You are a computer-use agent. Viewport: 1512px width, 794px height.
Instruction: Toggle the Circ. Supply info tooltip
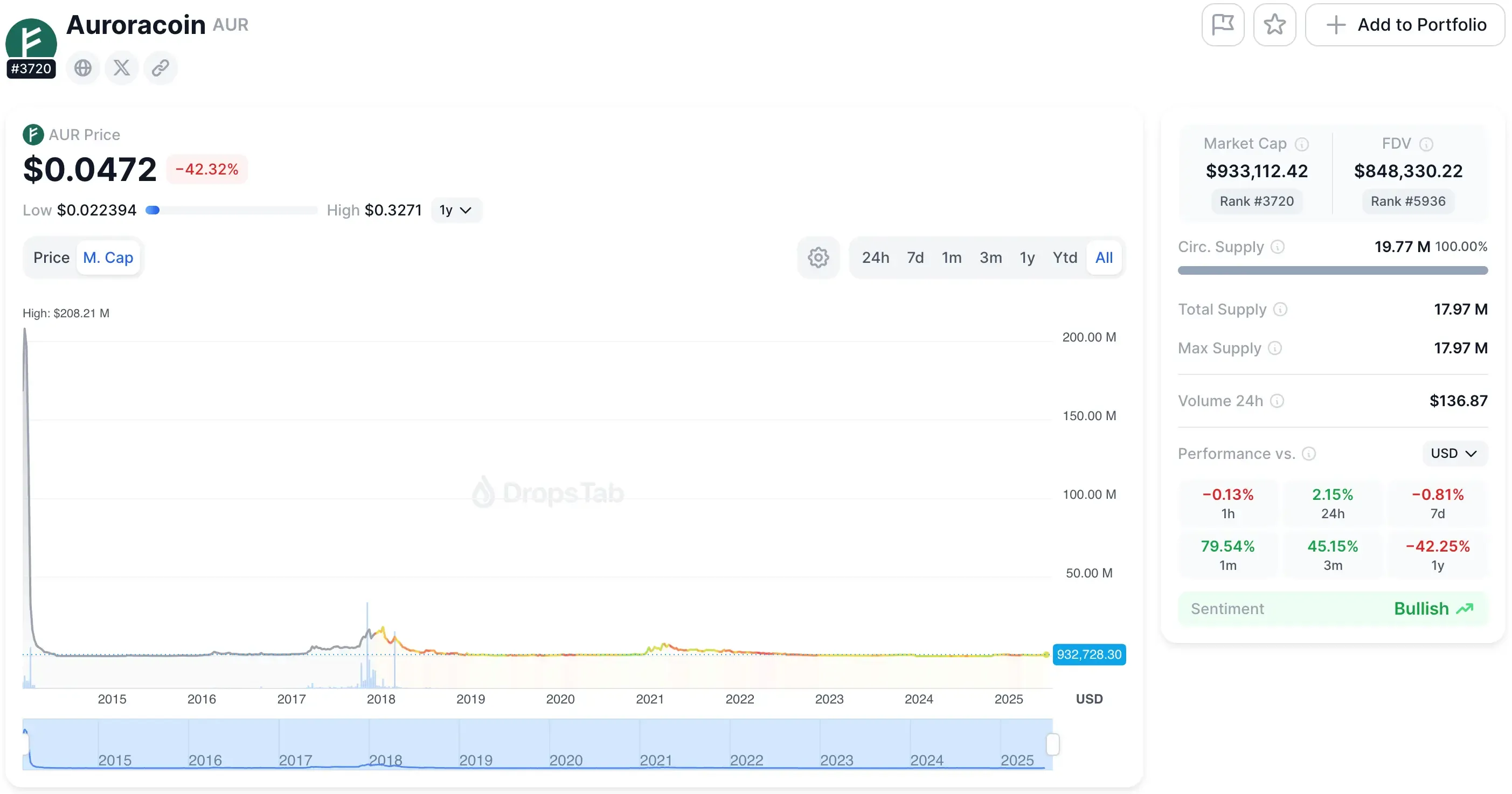tap(1277, 247)
